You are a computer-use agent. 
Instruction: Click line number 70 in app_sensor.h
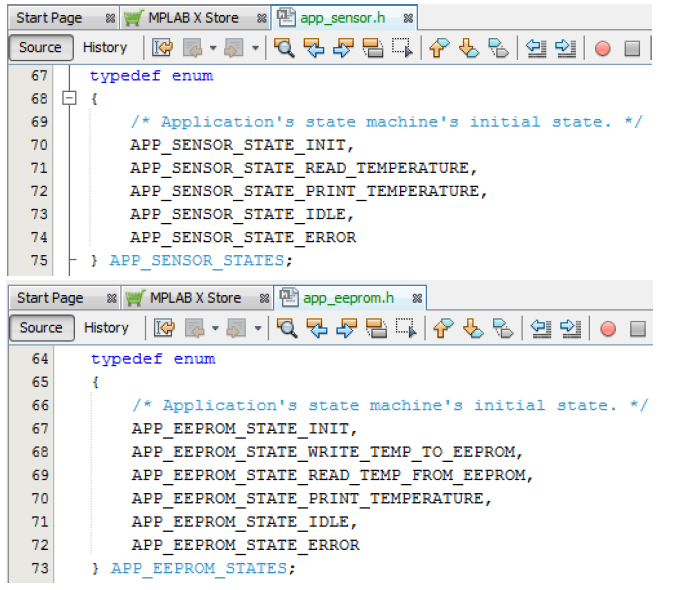point(39,145)
